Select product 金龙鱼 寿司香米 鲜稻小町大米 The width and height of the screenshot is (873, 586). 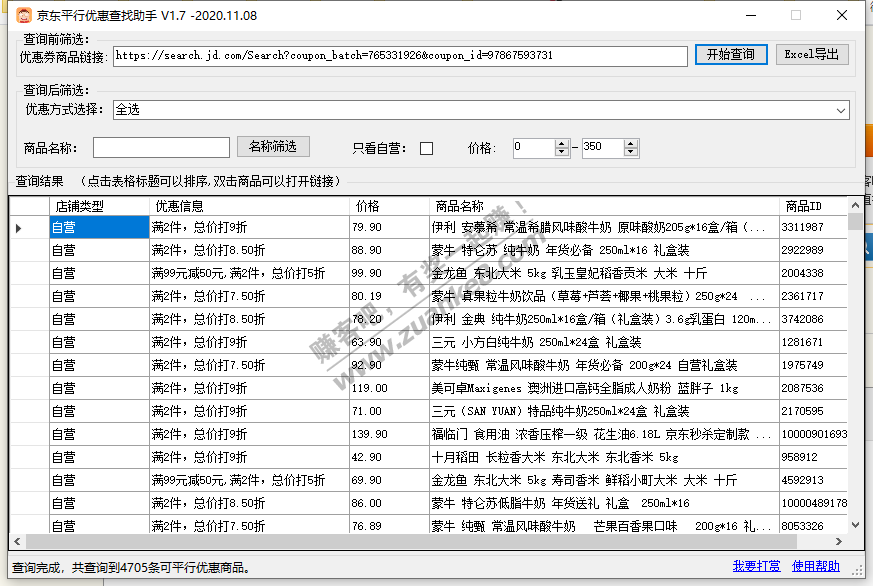coord(604,480)
